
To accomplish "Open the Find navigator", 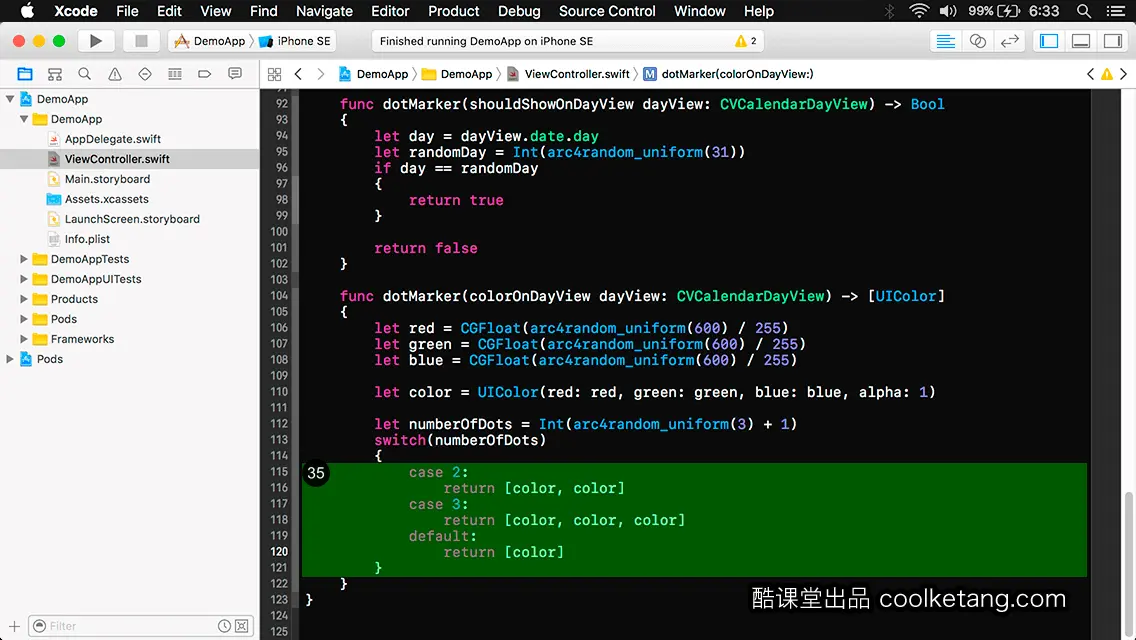I will tap(85, 74).
